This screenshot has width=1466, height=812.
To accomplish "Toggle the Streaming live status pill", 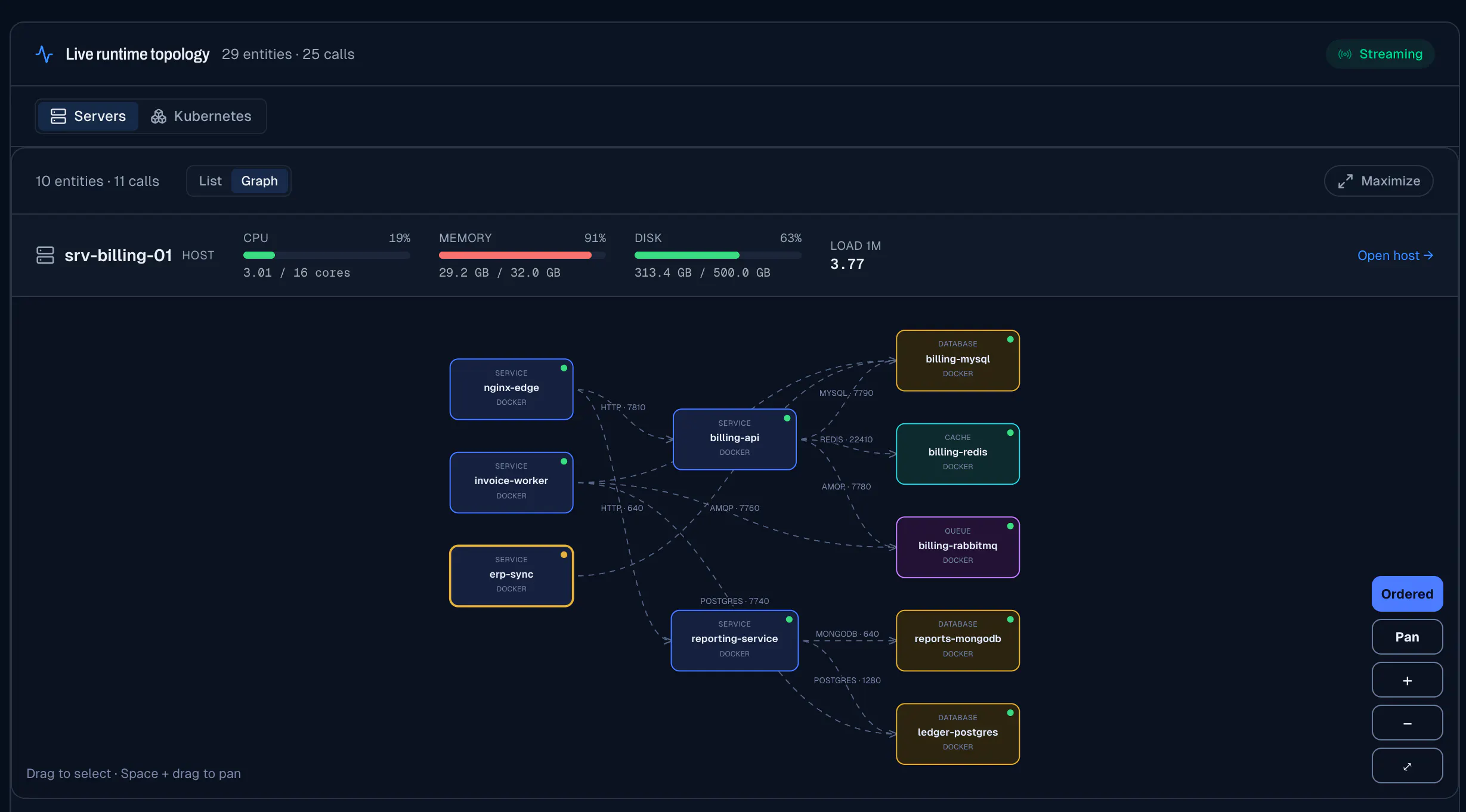I will 1380,54.
